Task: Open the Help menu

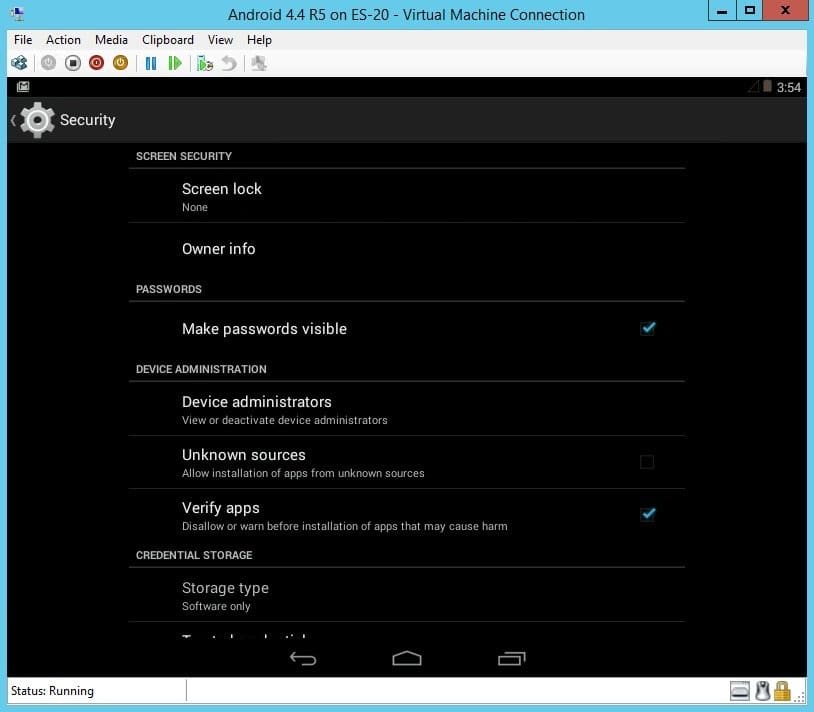Action: click(259, 40)
